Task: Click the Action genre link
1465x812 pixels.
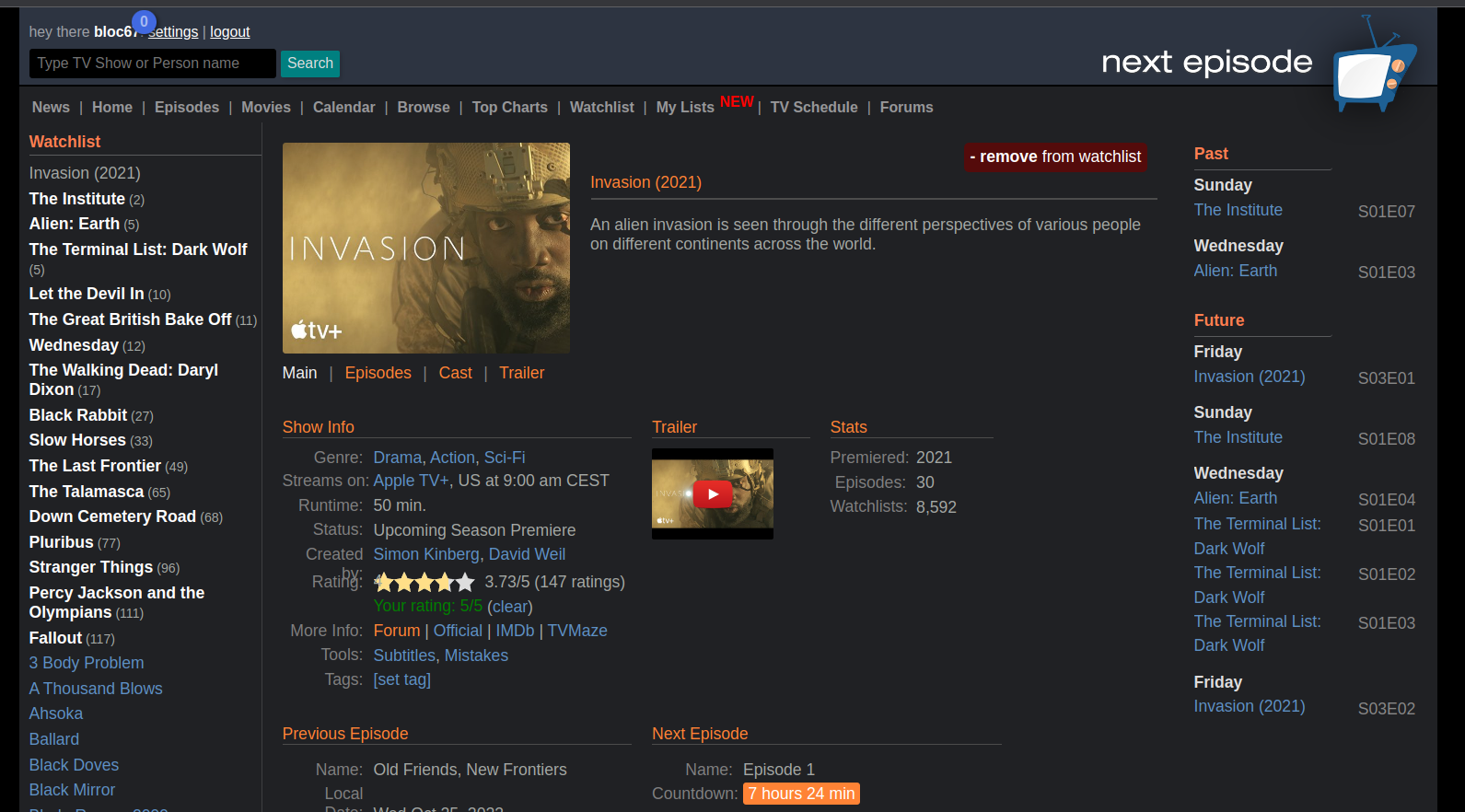Action: [453, 458]
